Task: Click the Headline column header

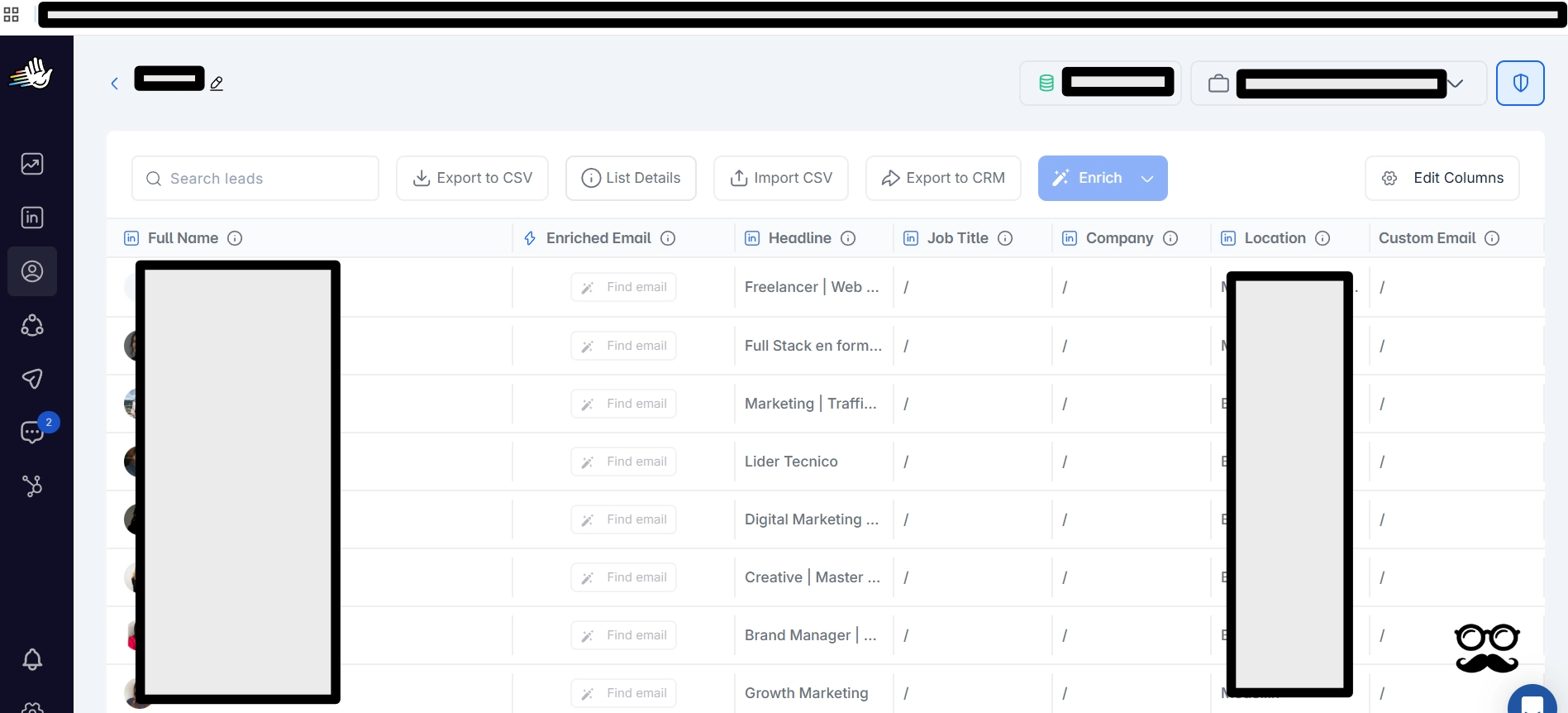Action: tap(799, 238)
